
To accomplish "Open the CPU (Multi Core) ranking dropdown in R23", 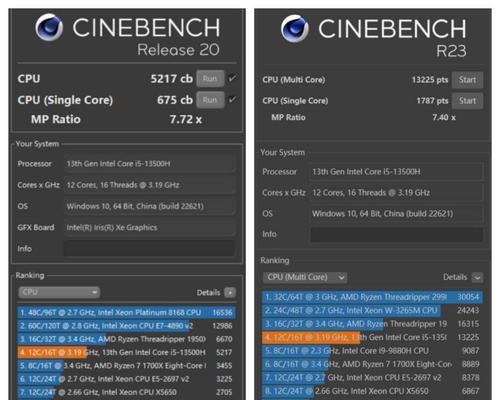I will click(305, 277).
